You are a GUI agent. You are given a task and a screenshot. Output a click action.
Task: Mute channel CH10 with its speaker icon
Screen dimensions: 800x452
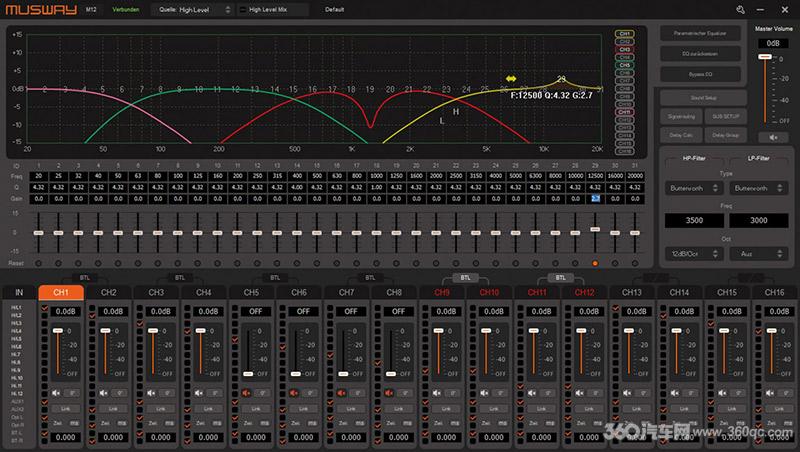[x=484, y=393]
